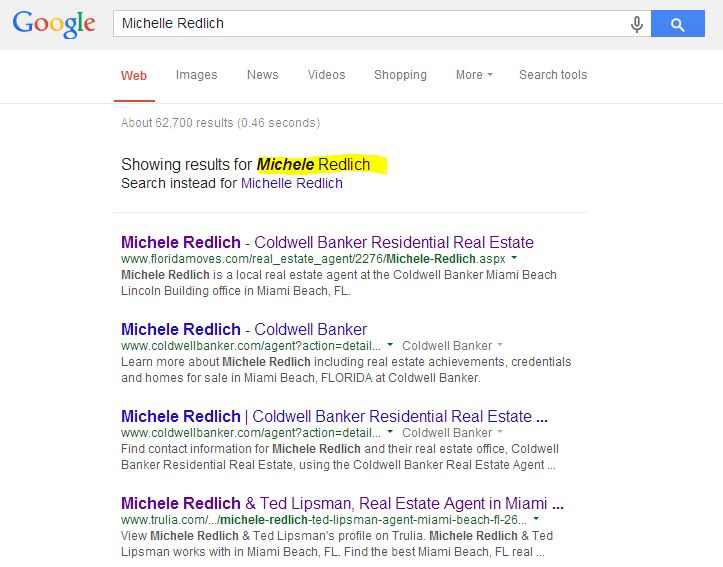Expand the second result's URL dropdown arrow
Viewport: 723px width, 567px height.
click(x=390, y=346)
